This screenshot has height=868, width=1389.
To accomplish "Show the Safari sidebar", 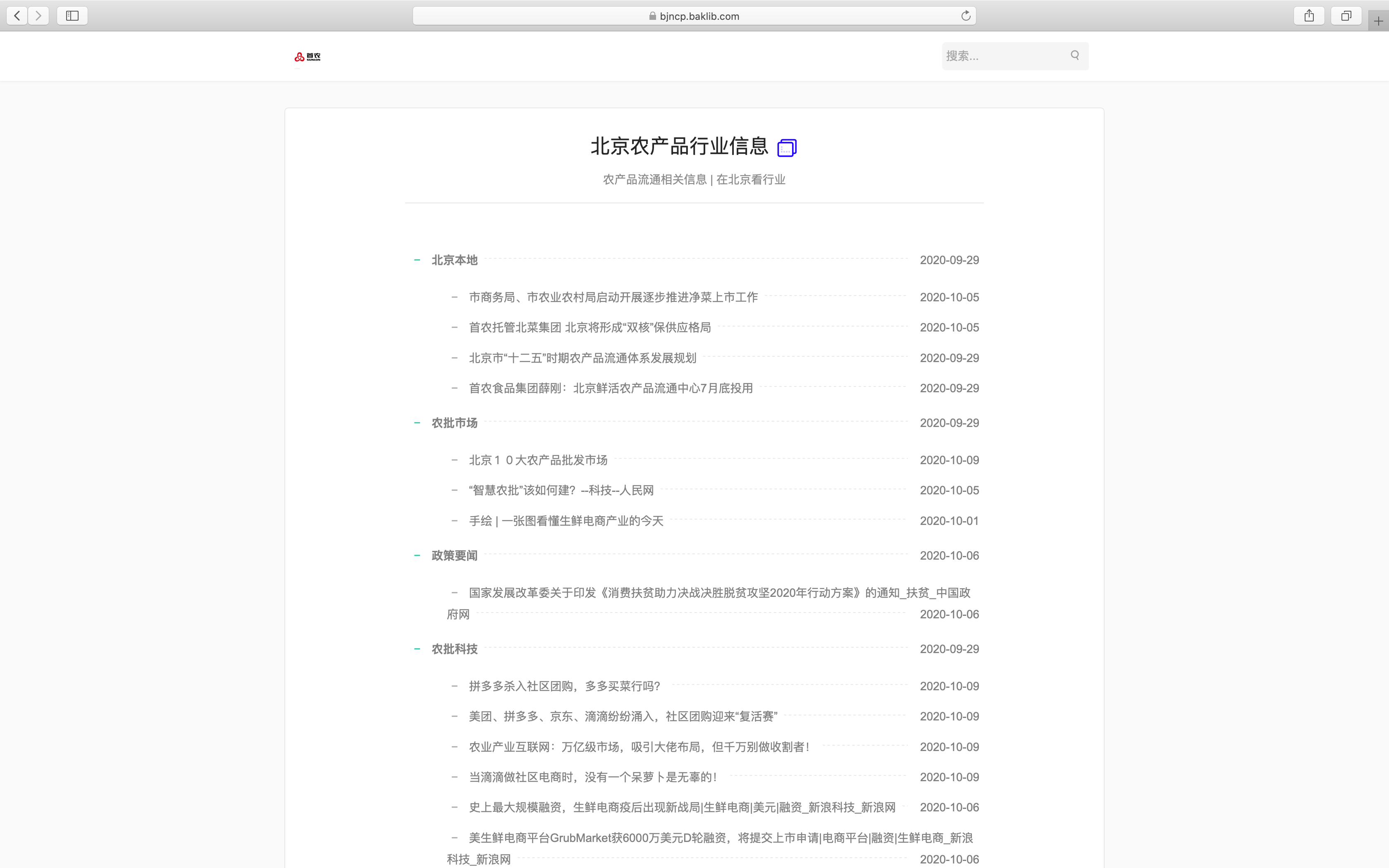I will click(72, 16).
